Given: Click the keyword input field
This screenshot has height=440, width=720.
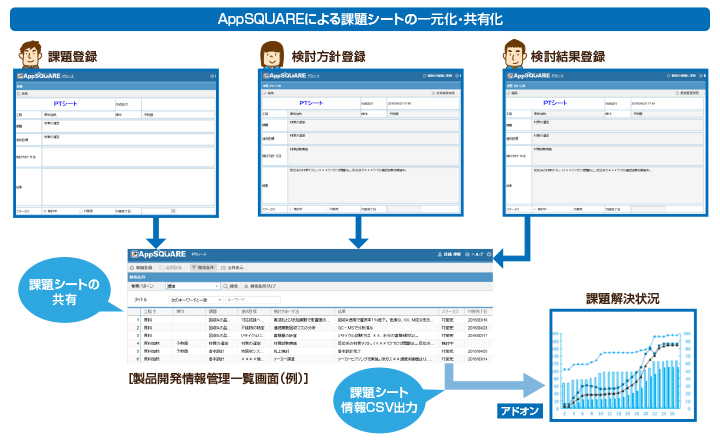Looking at the screenshot, I should [253, 300].
